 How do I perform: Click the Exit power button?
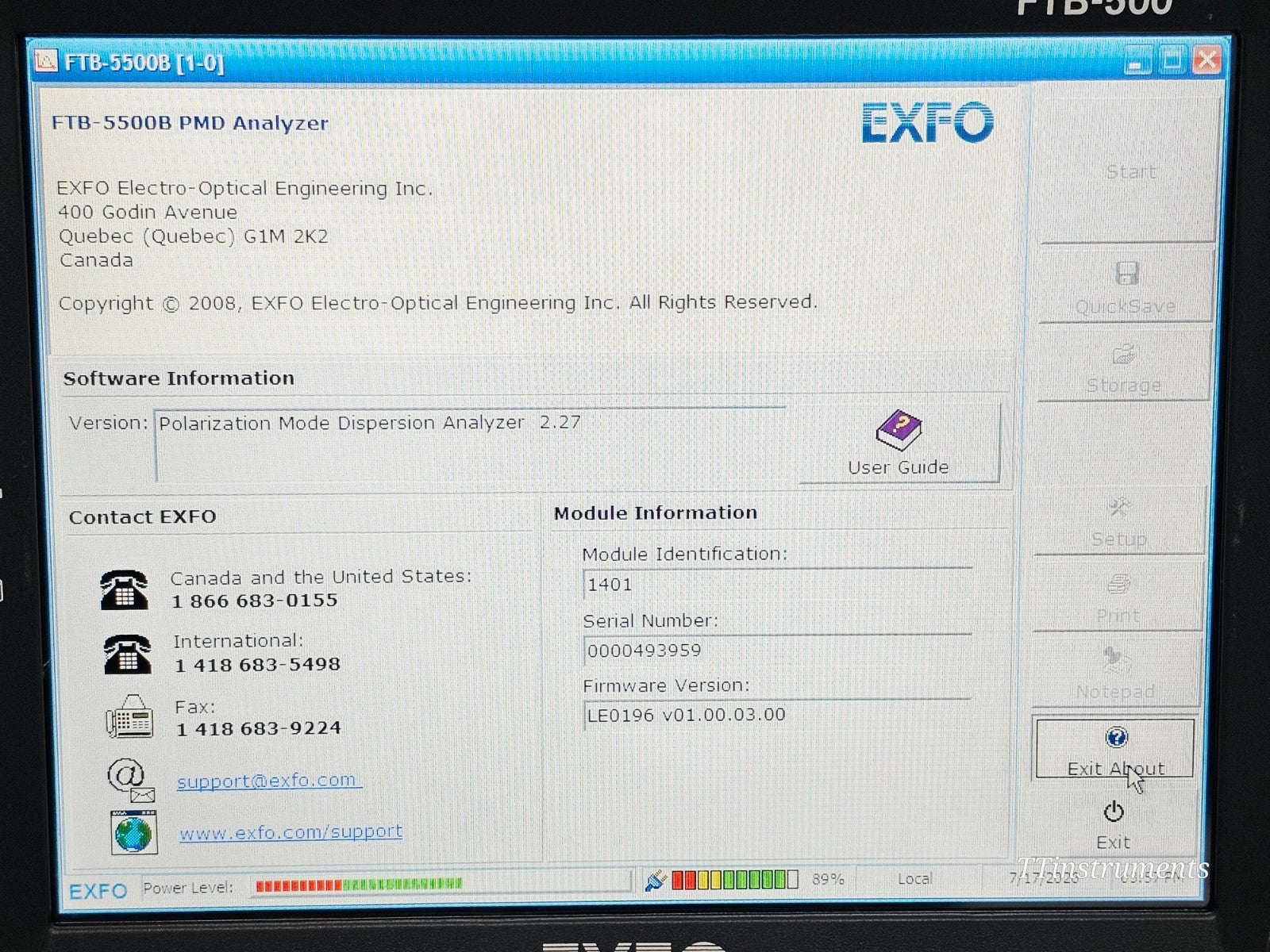(x=1113, y=825)
